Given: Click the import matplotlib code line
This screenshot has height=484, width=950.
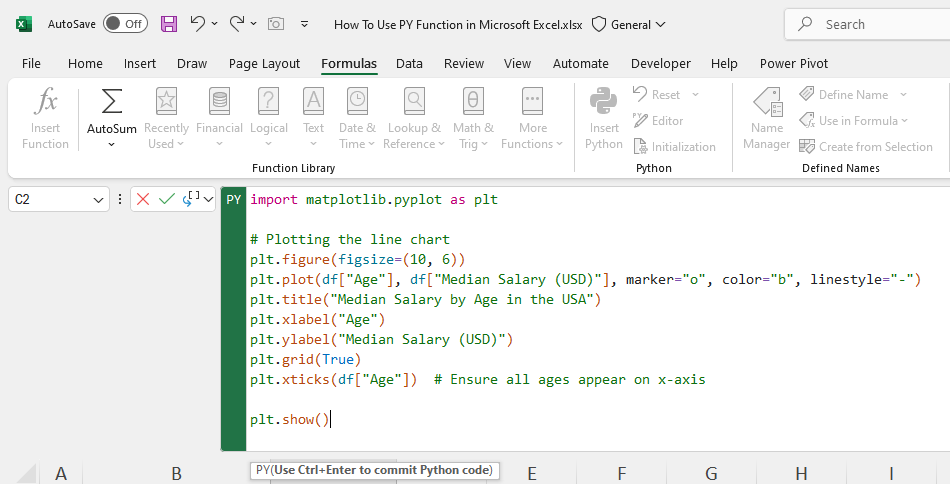Looking at the screenshot, I should (x=374, y=199).
